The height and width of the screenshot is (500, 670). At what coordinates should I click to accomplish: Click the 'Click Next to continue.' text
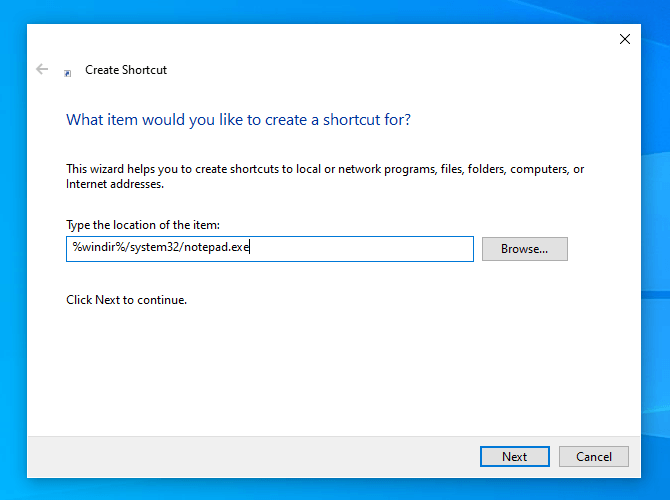[126, 300]
